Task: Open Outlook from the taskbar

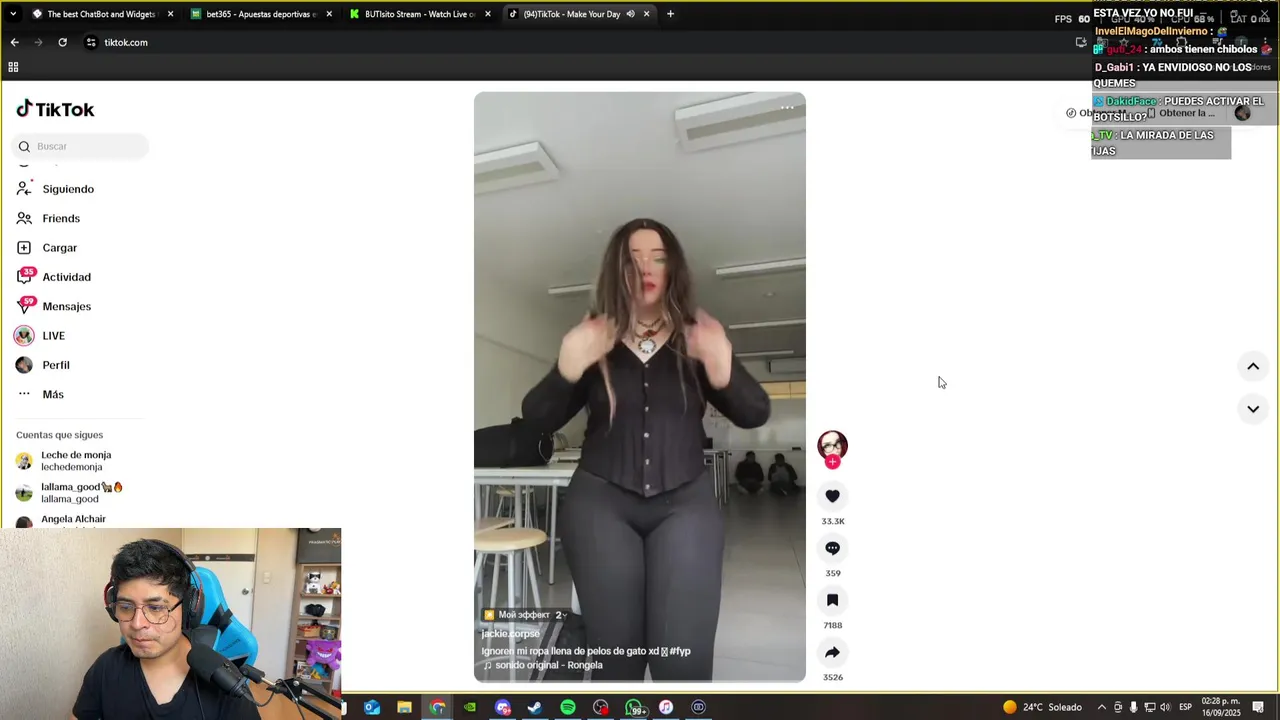Action: (372, 707)
